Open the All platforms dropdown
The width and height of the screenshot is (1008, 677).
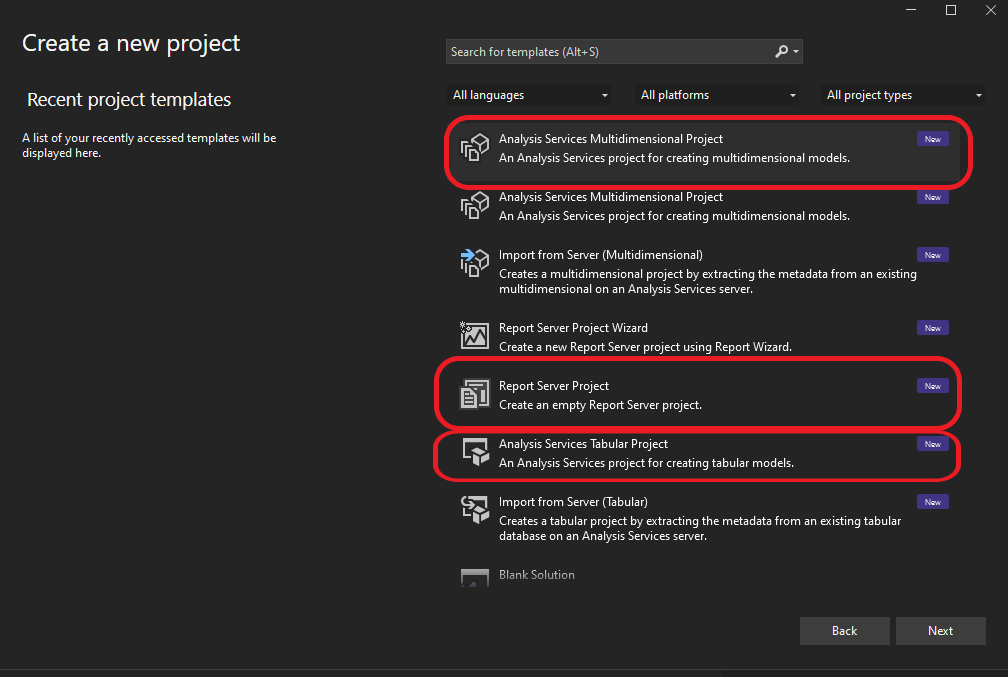coord(717,95)
